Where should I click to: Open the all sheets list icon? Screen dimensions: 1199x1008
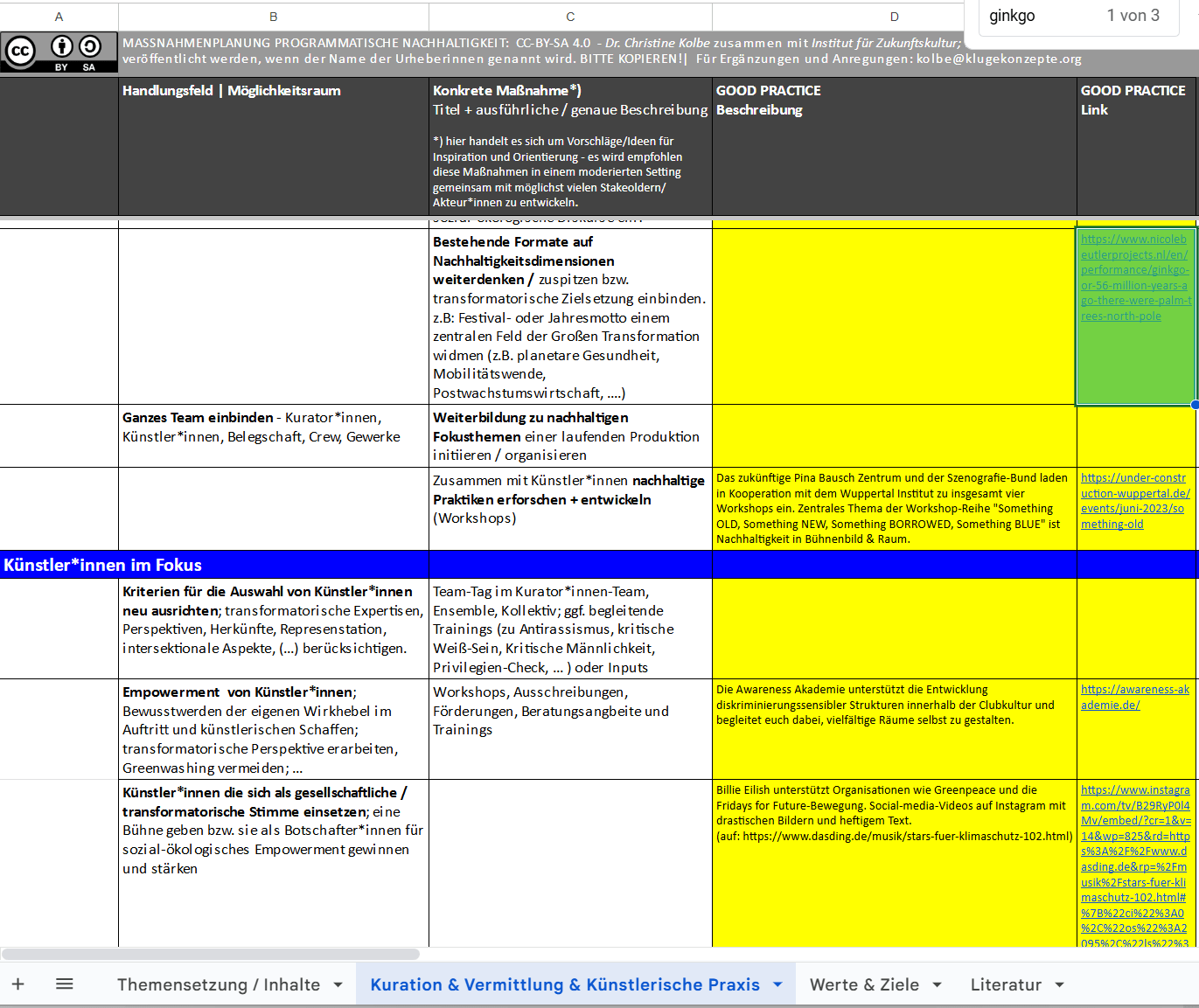click(x=64, y=984)
